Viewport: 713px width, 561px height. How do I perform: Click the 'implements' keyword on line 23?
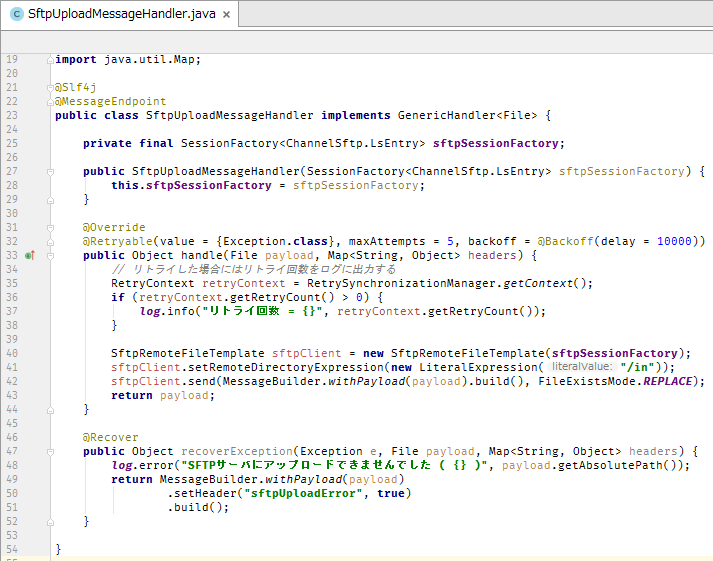pyautogui.click(x=356, y=115)
